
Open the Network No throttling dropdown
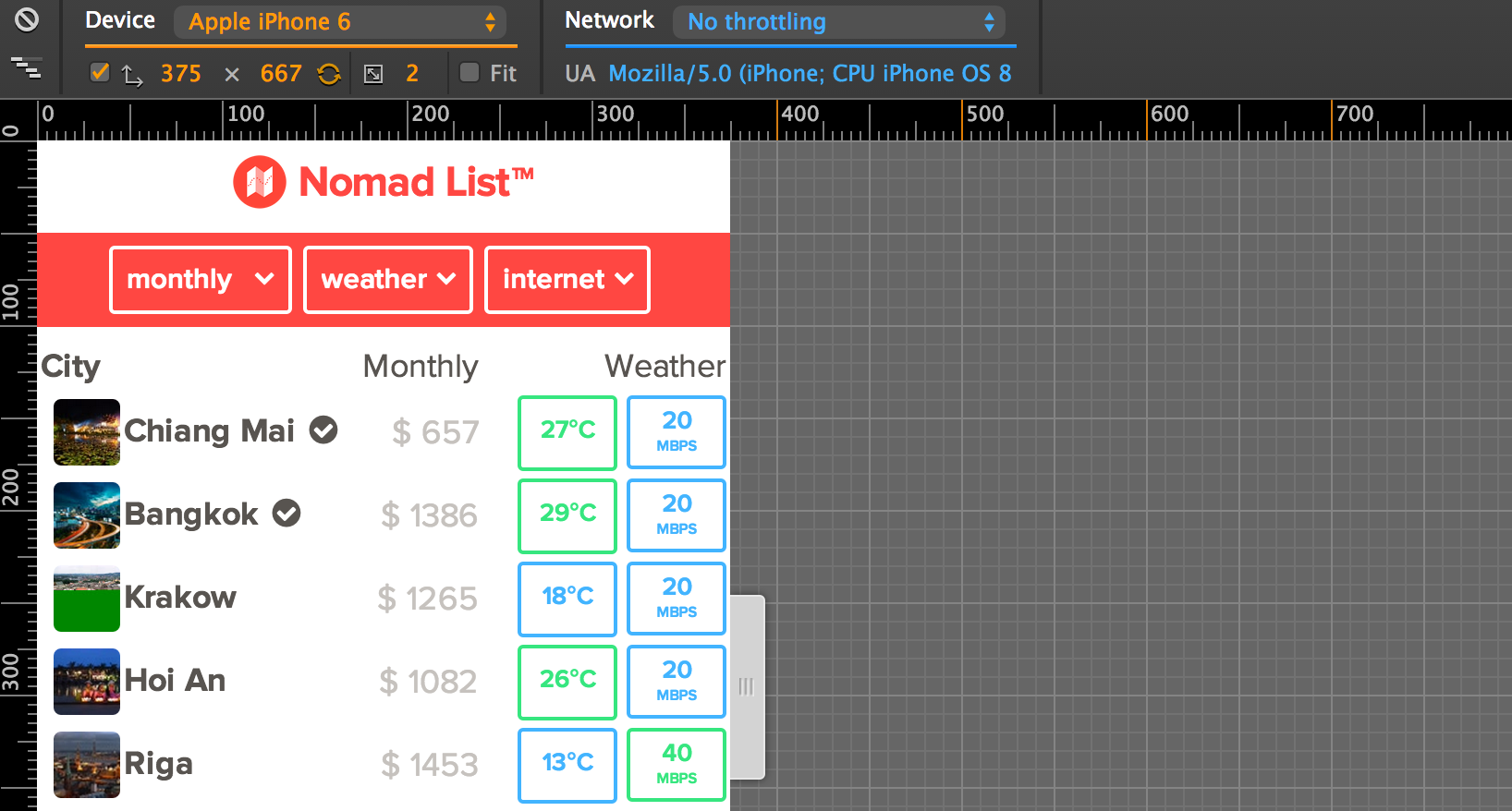[839, 22]
